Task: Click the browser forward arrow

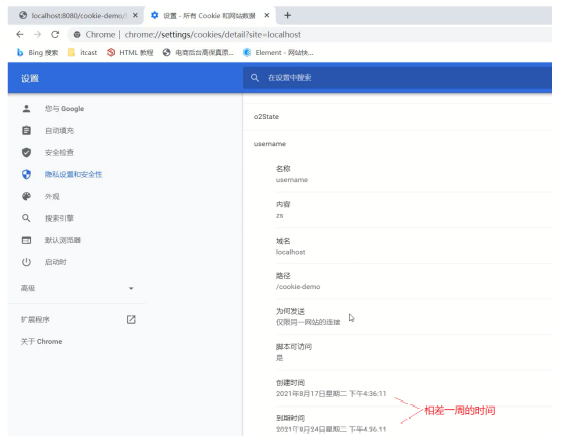Action: [37, 34]
